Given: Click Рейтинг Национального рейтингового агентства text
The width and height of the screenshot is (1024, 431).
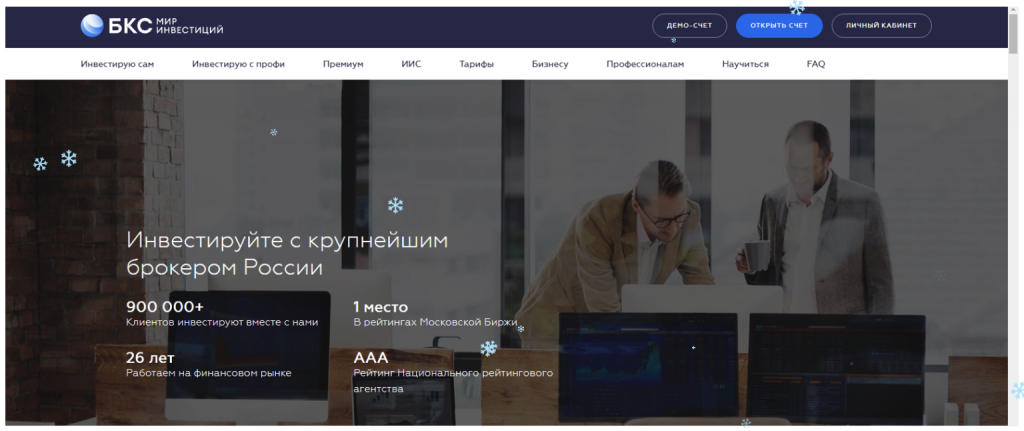Looking at the screenshot, I should pos(453,381).
